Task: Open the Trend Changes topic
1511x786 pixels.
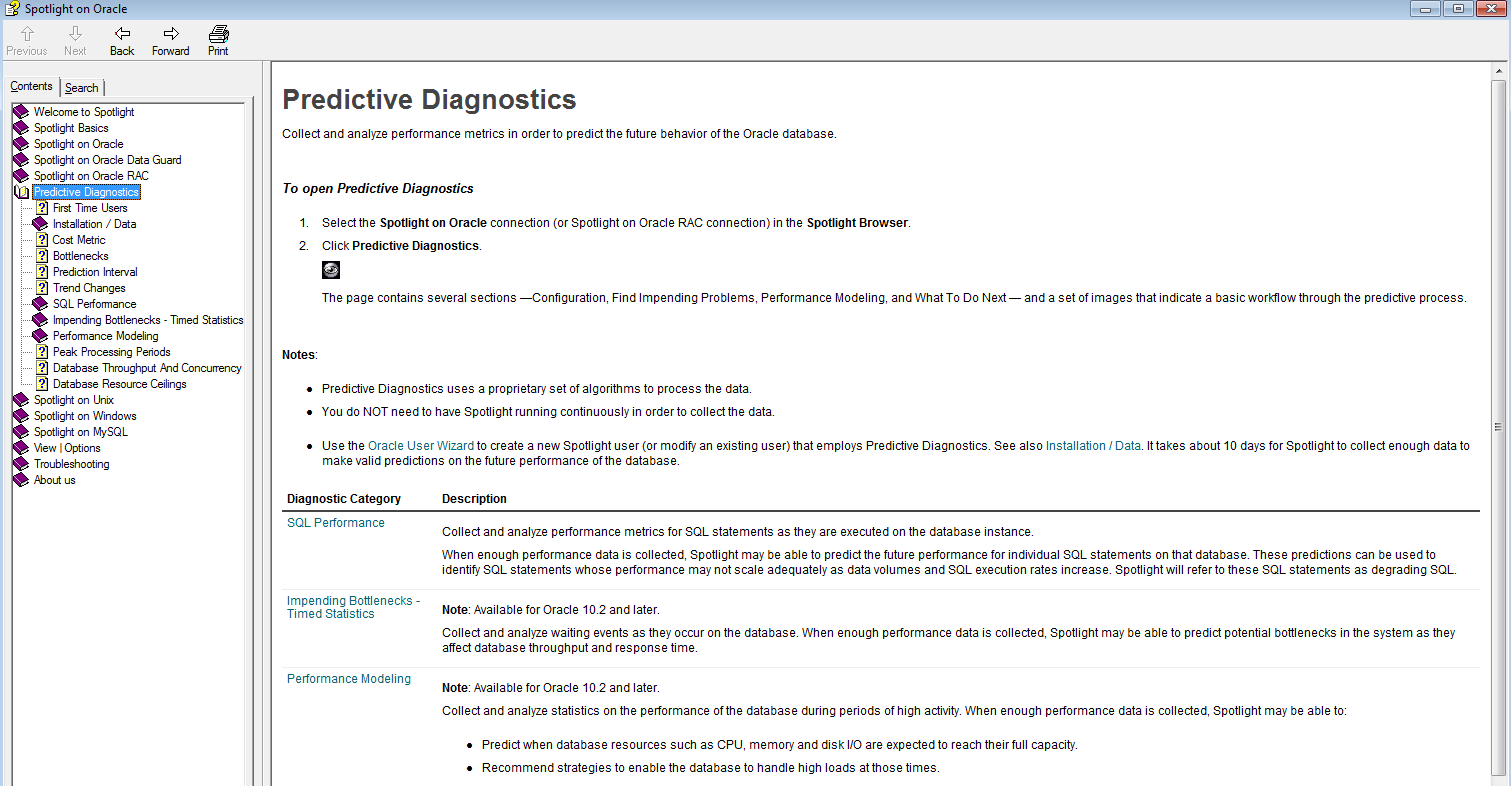Action: click(x=89, y=288)
